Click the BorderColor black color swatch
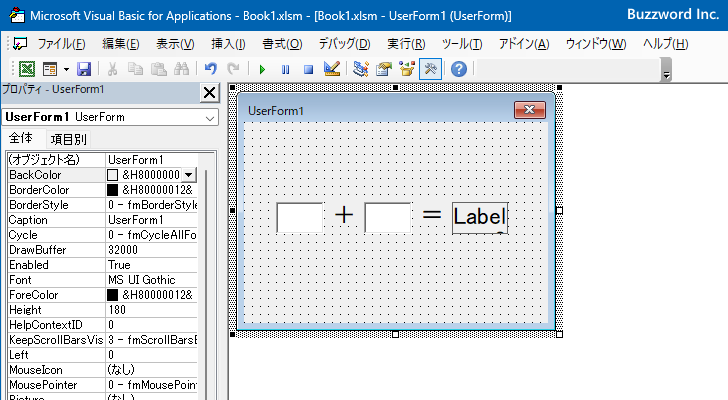 (112, 190)
